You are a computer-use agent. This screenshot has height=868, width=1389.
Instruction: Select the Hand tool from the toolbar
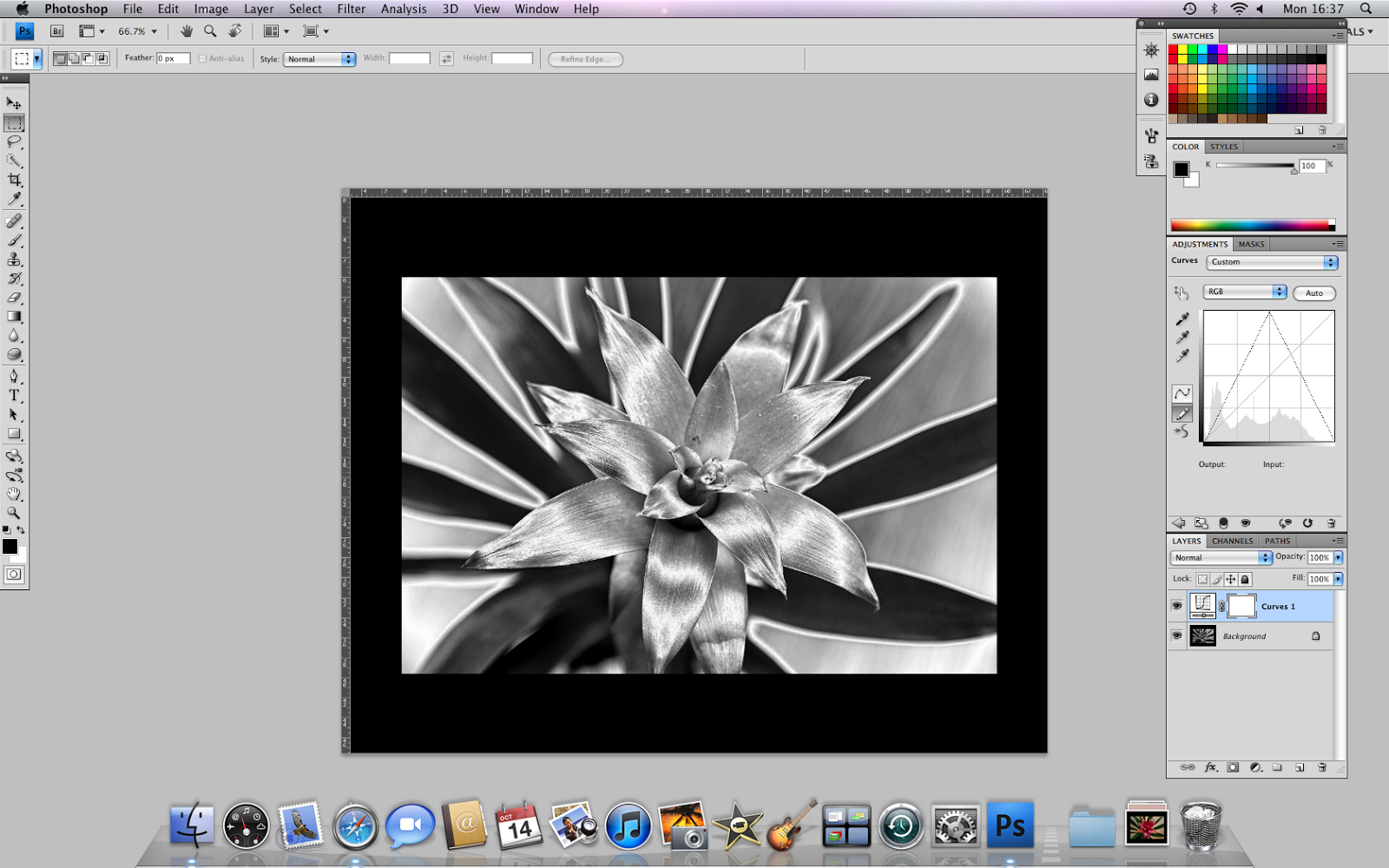tap(14, 494)
